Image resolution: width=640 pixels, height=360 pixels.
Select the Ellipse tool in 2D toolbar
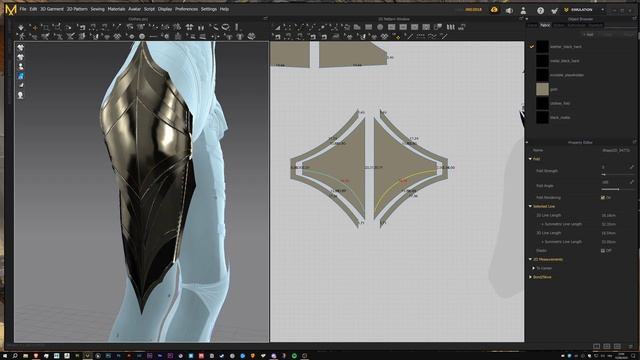point(380,27)
